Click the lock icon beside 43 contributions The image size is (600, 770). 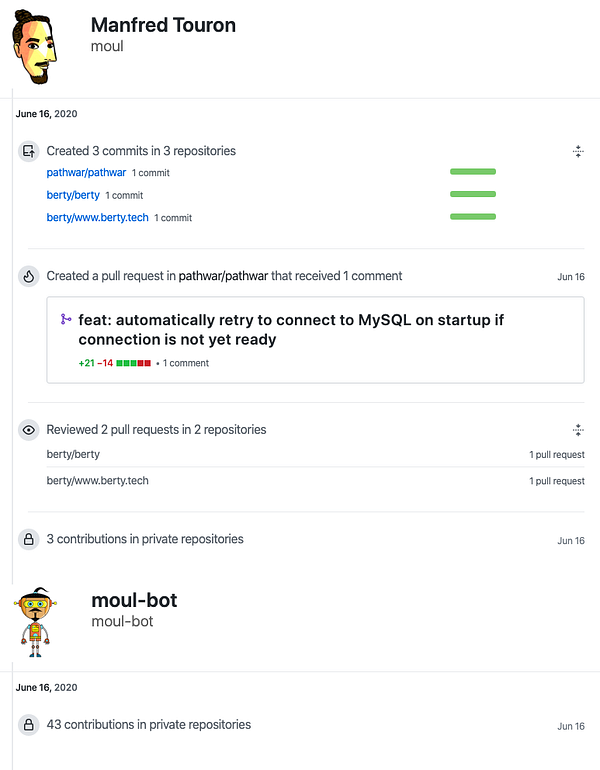click(x=29, y=725)
